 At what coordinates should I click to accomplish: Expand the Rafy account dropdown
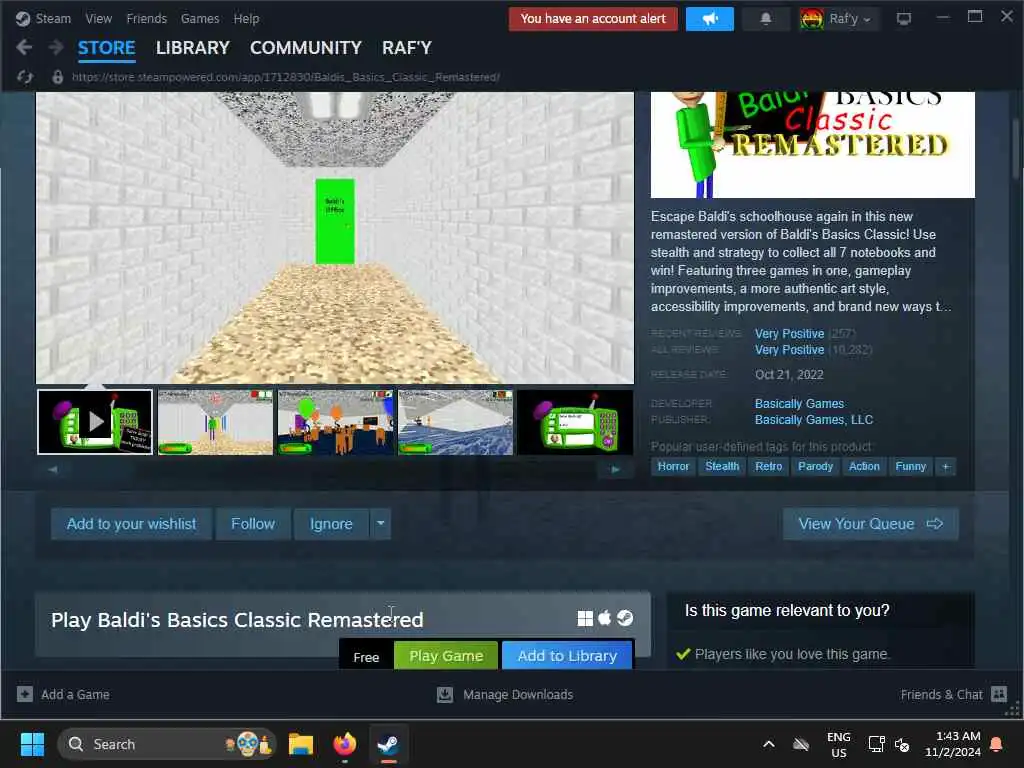click(x=867, y=20)
